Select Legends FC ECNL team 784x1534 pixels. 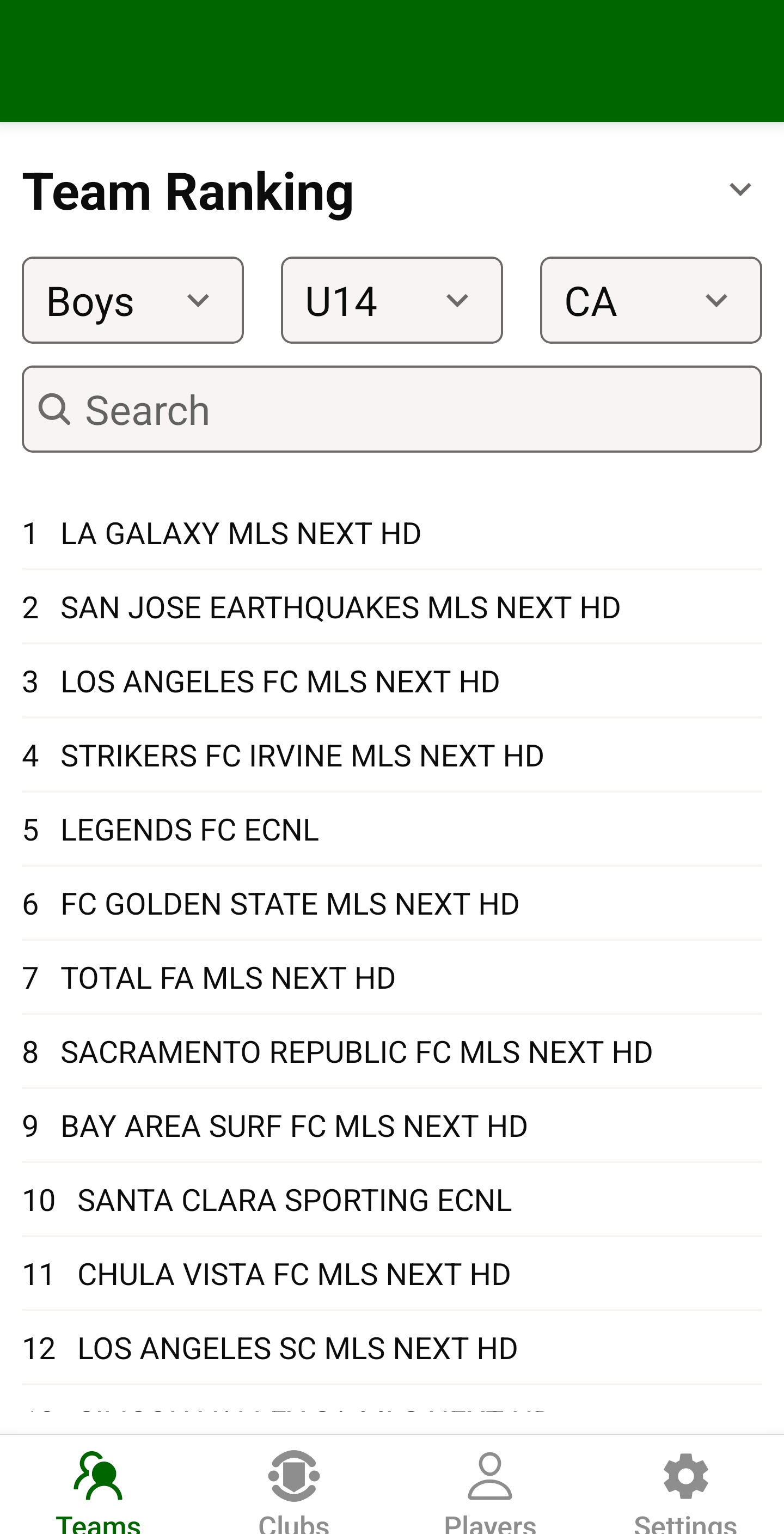tap(190, 830)
